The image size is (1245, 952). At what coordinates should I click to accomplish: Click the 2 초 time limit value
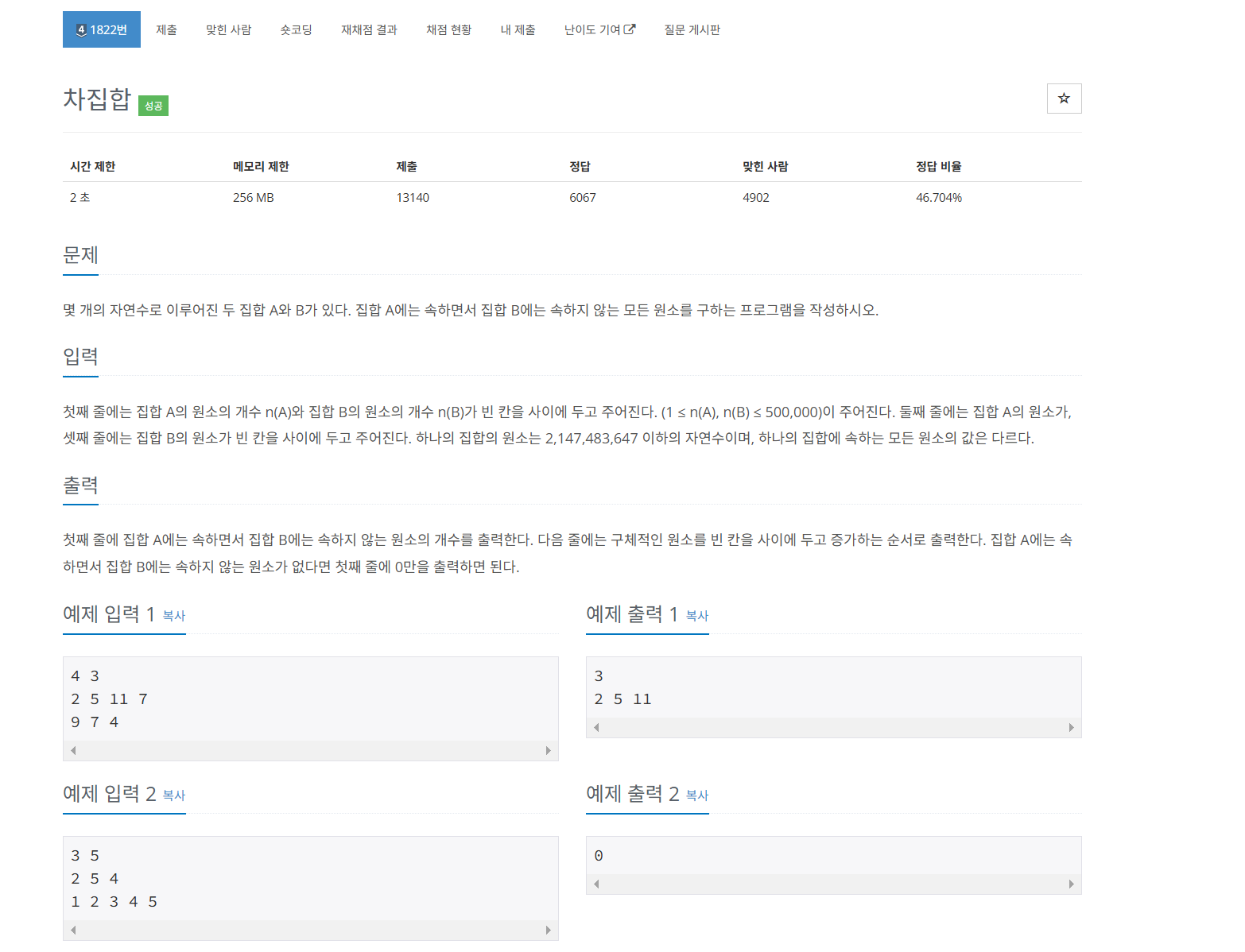(x=80, y=197)
